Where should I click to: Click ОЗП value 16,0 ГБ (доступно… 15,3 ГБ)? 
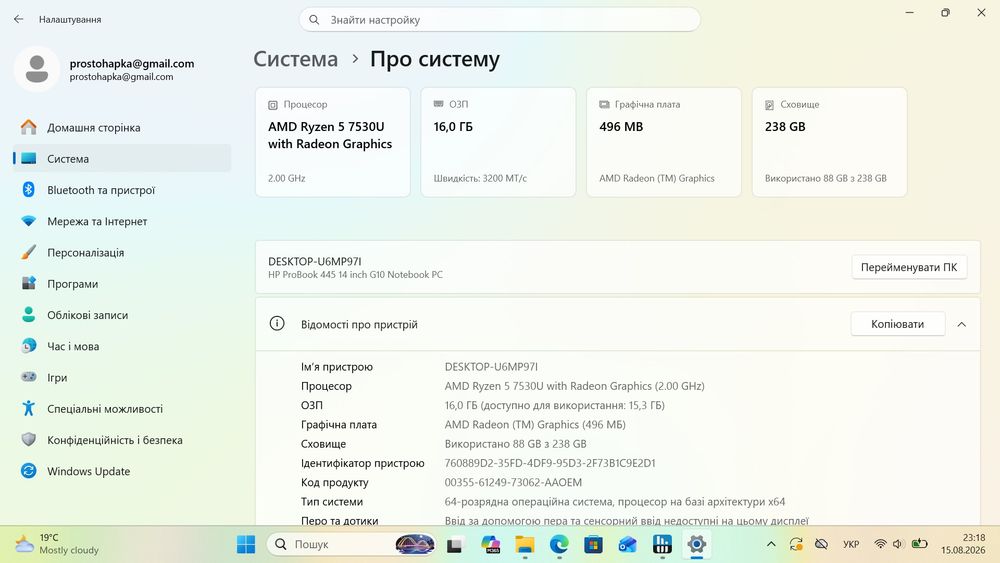pos(554,406)
